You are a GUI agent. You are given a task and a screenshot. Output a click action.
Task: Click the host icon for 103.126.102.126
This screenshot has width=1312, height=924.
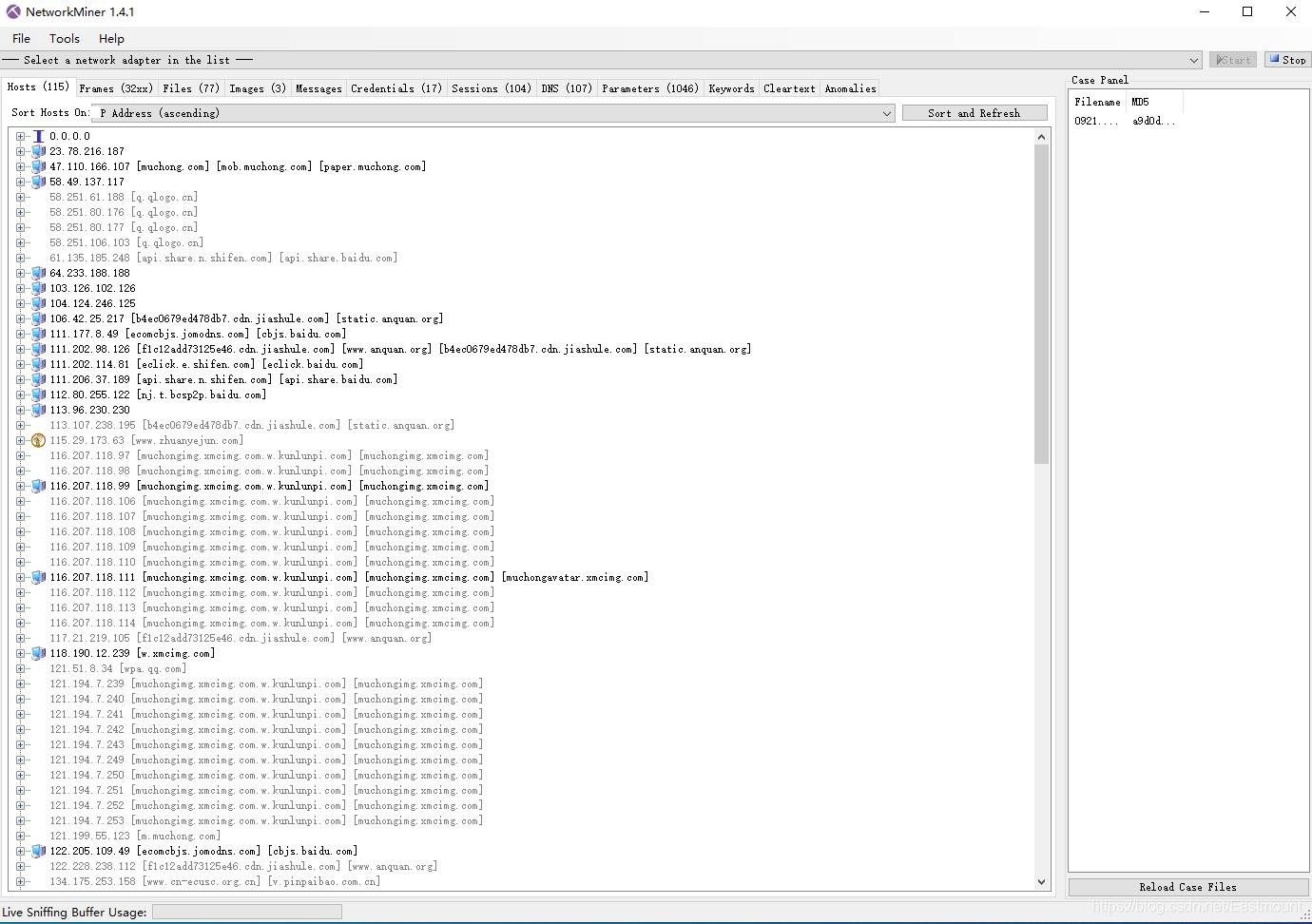click(x=39, y=288)
